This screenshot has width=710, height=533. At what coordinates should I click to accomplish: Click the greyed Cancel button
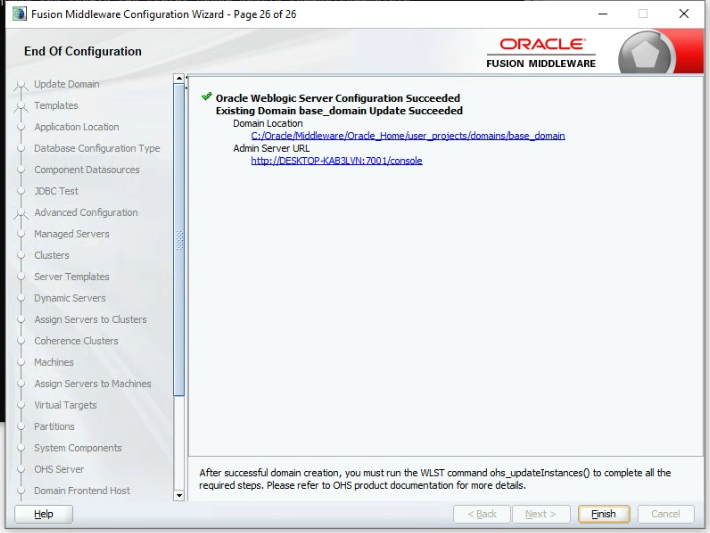pos(666,514)
